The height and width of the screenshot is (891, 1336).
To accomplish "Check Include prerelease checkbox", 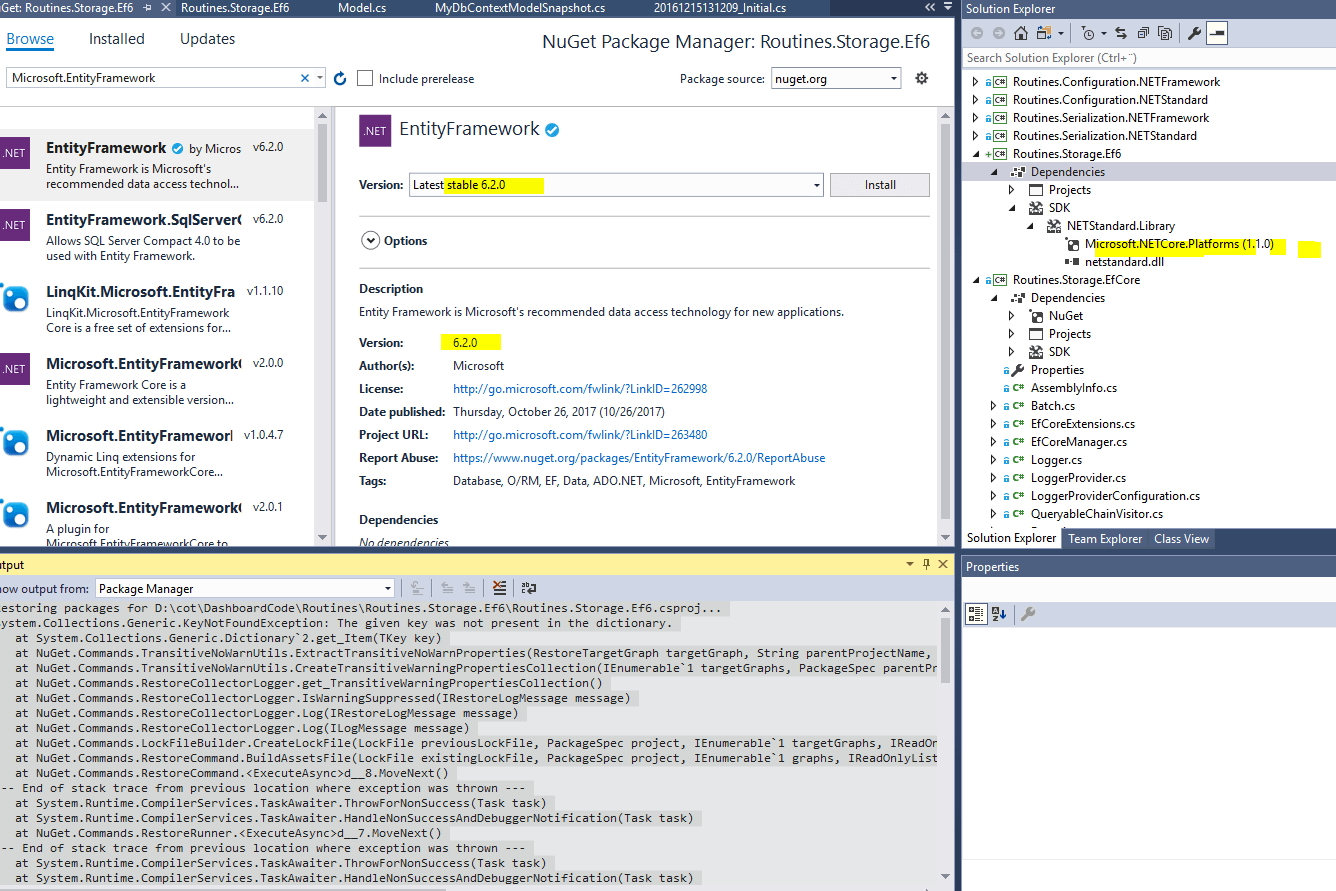I will point(365,78).
